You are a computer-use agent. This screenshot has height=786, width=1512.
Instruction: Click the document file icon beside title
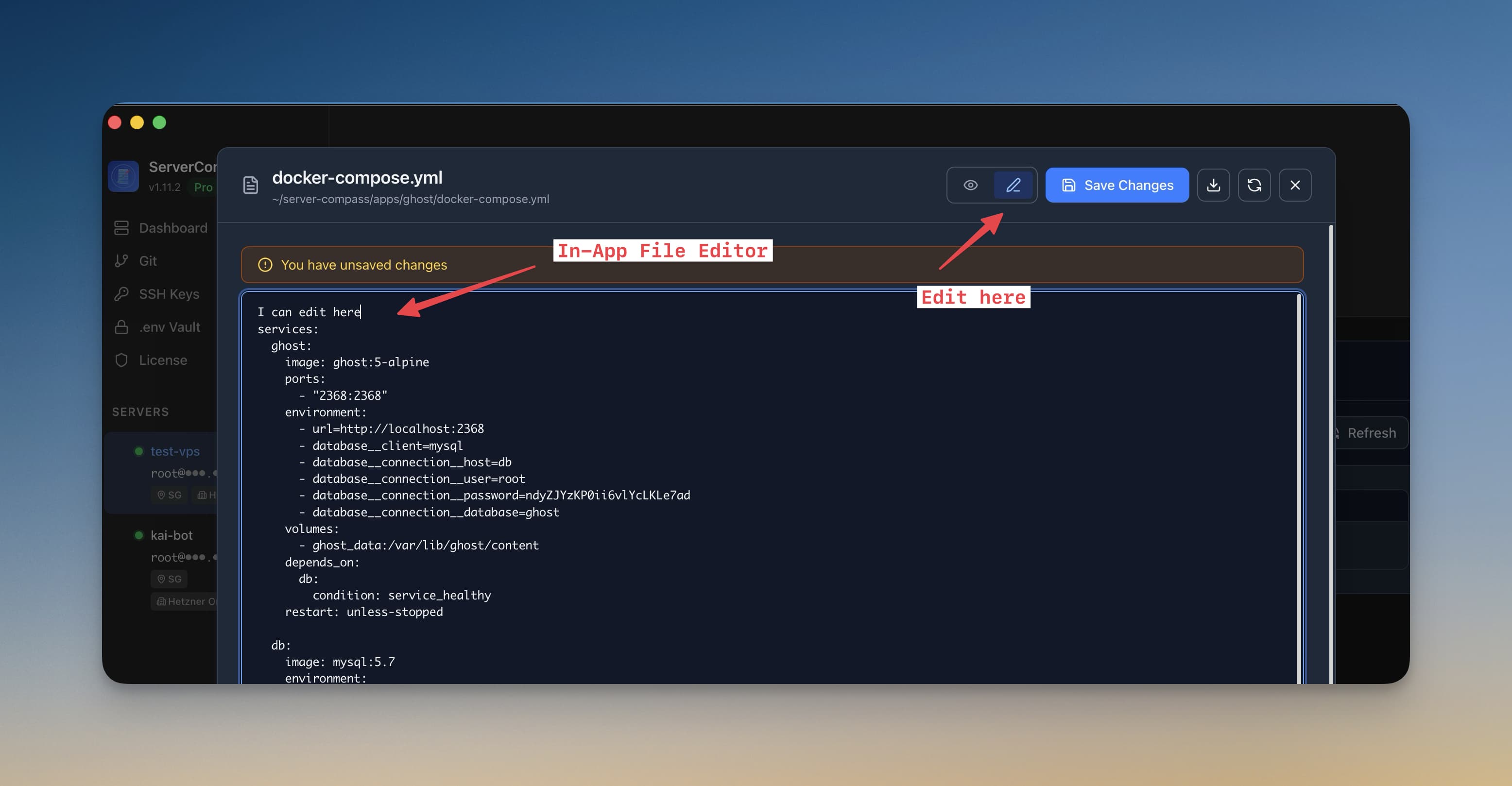click(x=251, y=185)
